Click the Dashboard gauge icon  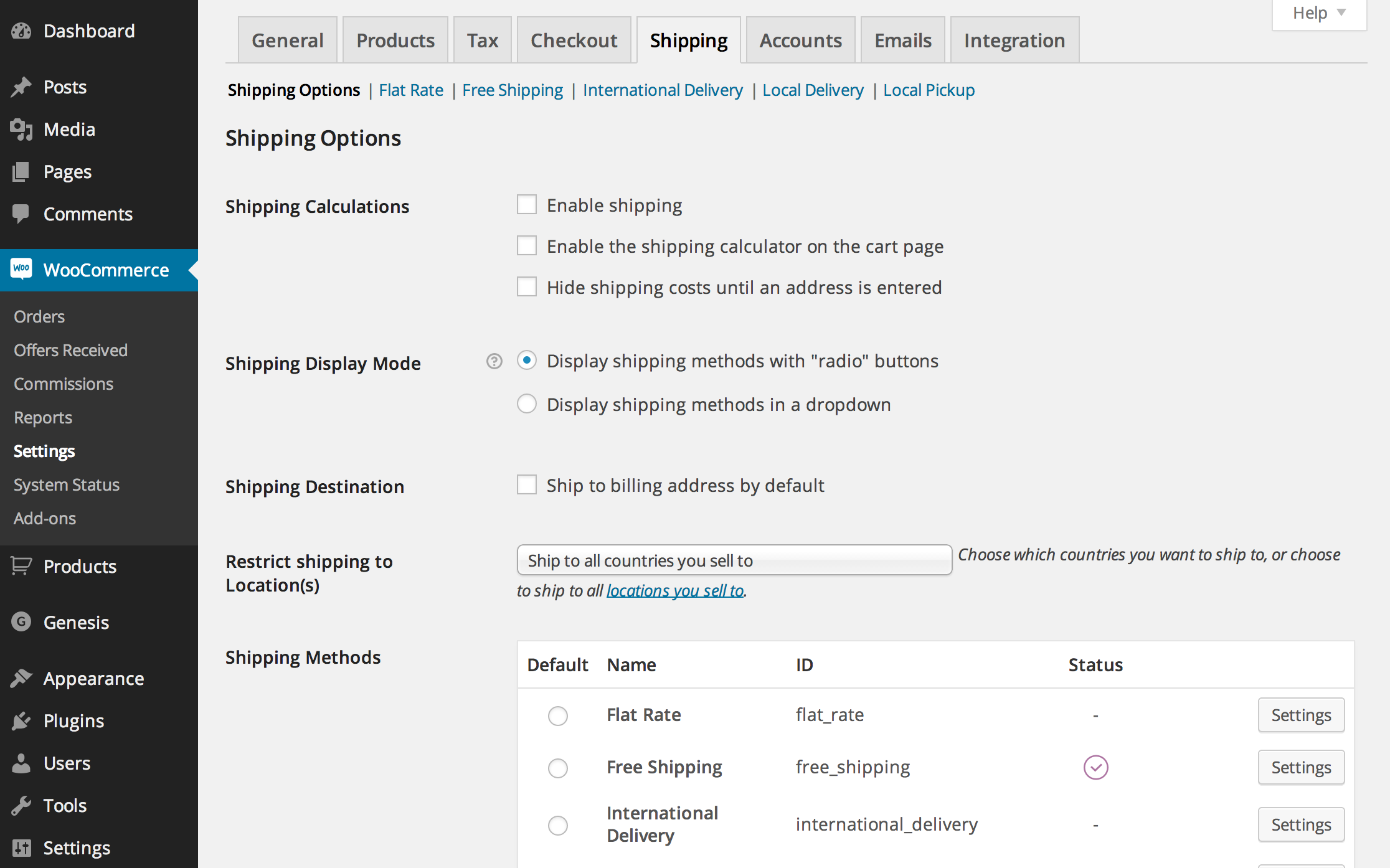(21, 31)
